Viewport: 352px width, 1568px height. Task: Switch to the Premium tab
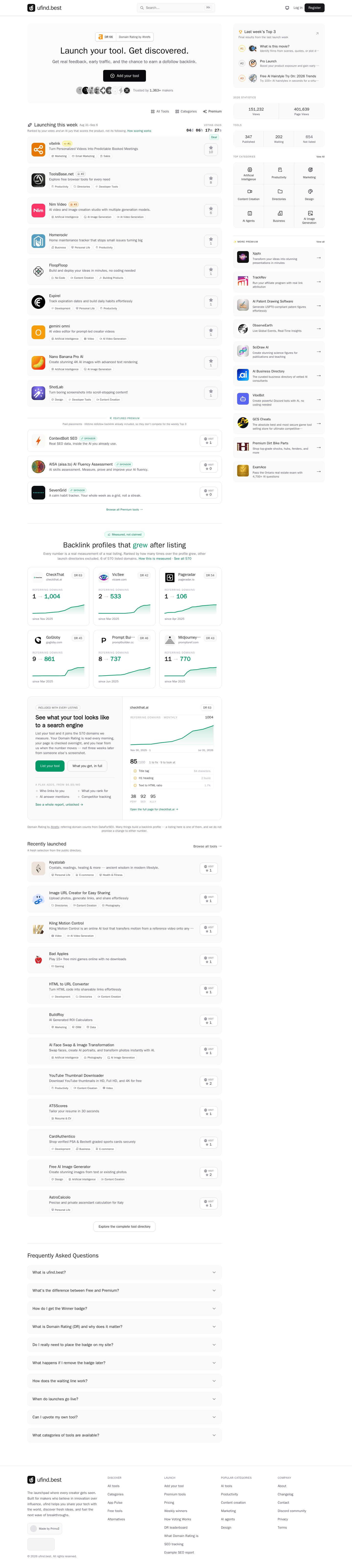click(212, 111)
